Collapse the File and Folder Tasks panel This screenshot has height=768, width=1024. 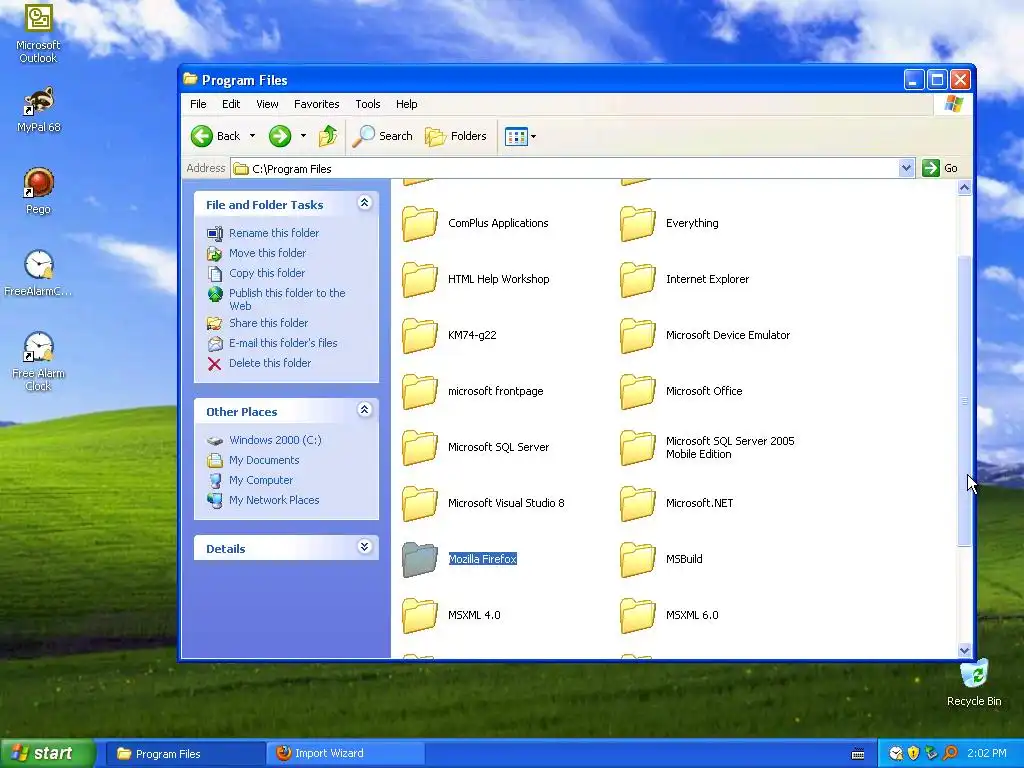(x=364, y=203)
